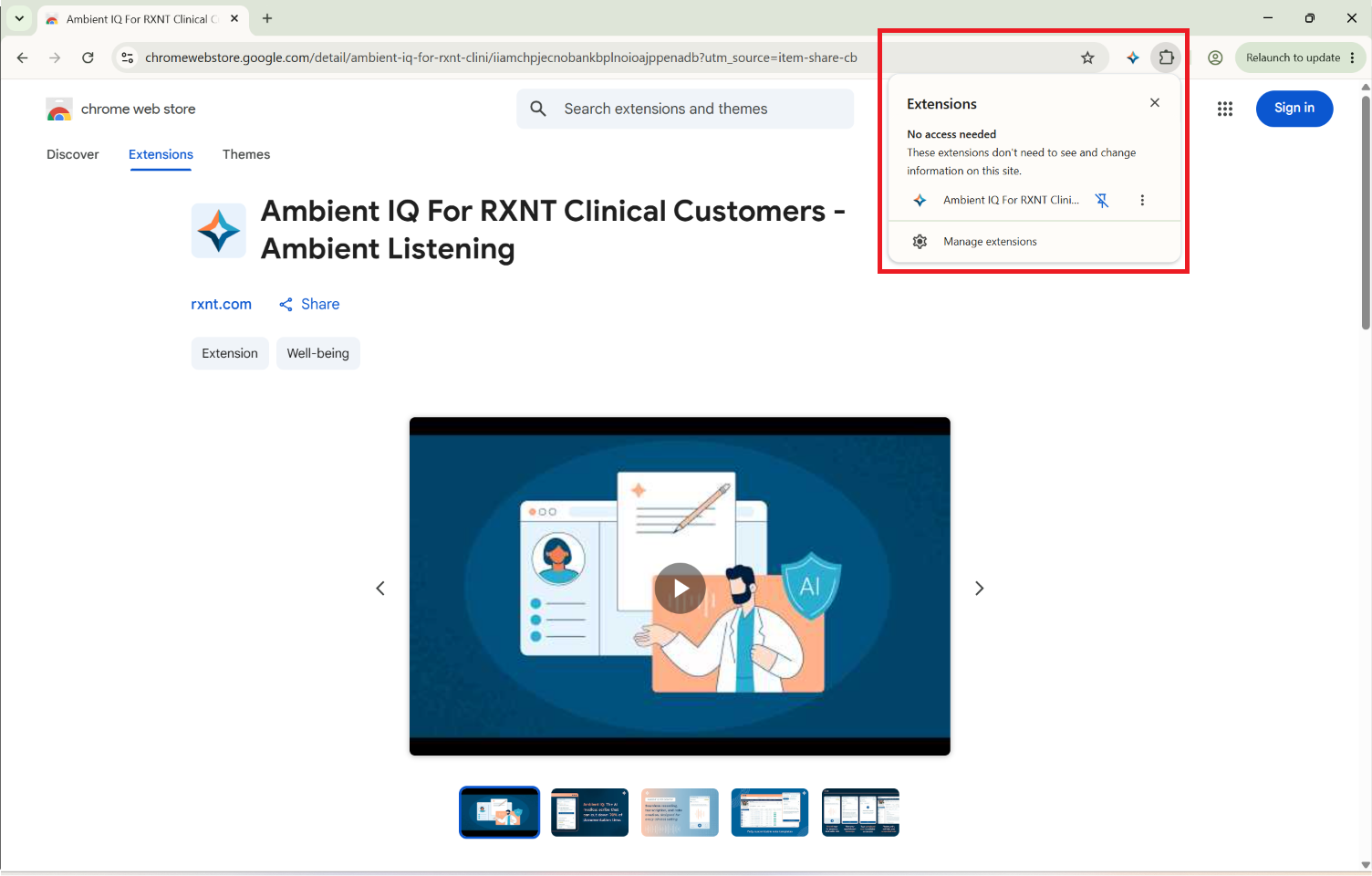Click the address bar URL
Screen dimensions: 1372x876
[x=501, y=57]
